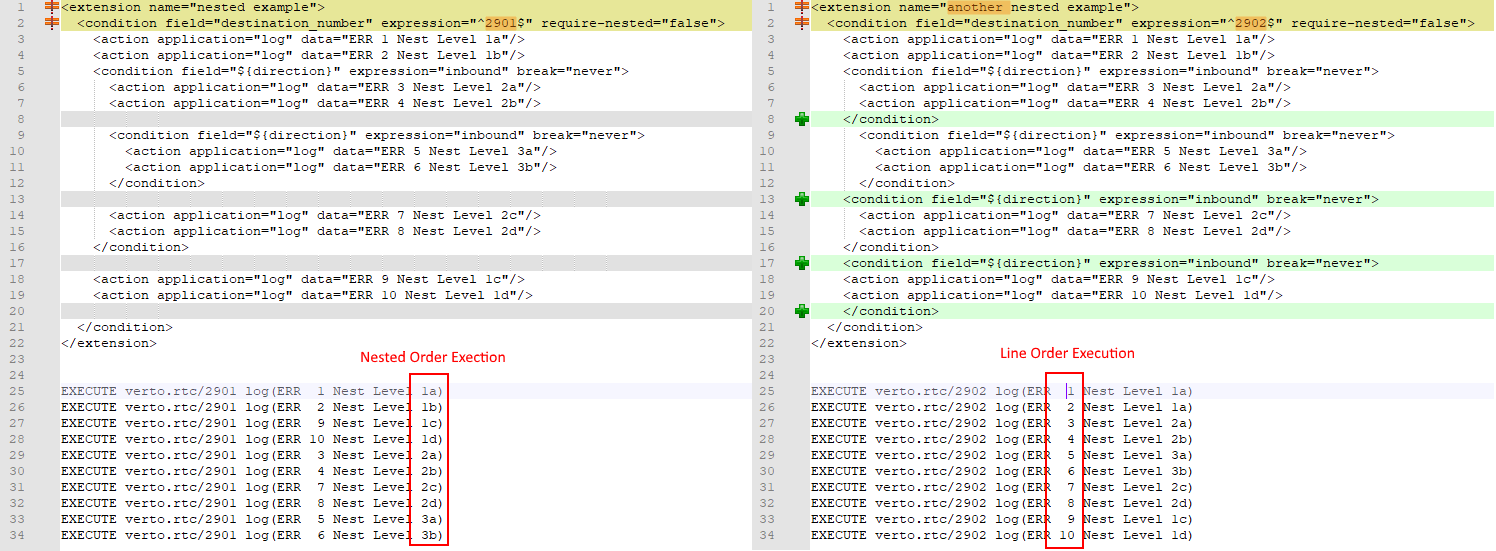Viewport: 1496px width, 551px height.
Task: Click the blank gray line 13 in left pane
Action: pos(400,199)
